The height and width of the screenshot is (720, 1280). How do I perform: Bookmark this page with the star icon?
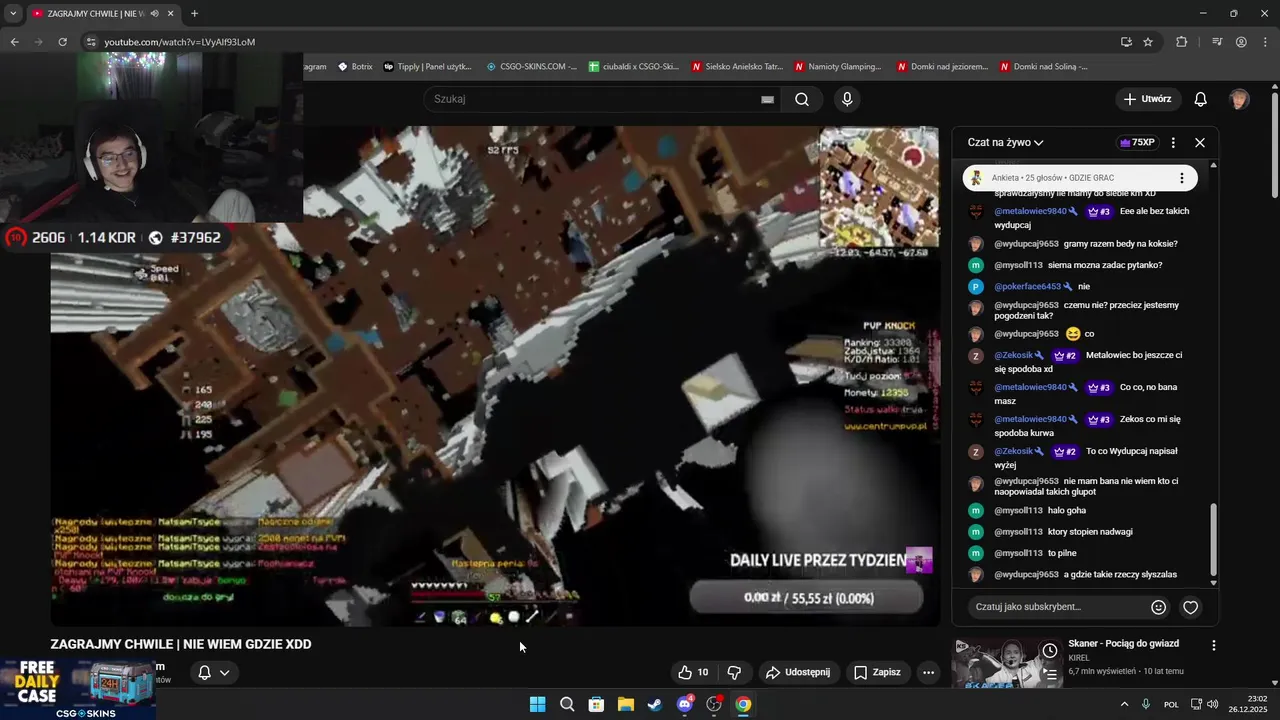tap(1148, 42)
